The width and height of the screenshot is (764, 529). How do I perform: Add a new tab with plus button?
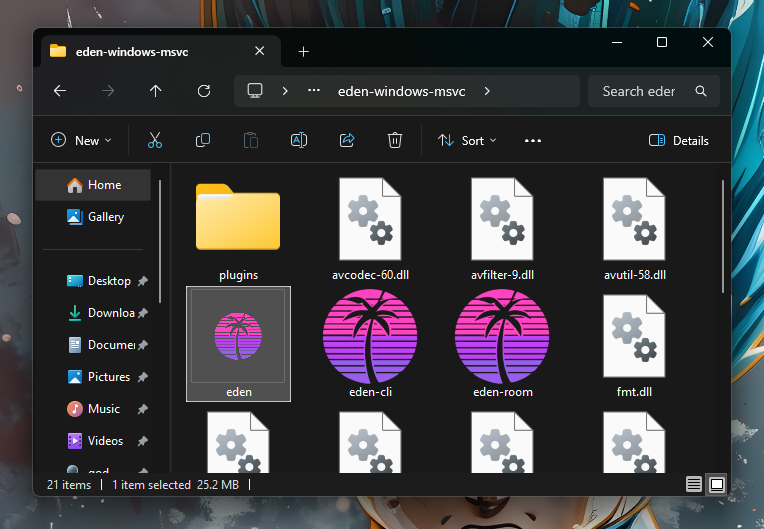[304, 52]
